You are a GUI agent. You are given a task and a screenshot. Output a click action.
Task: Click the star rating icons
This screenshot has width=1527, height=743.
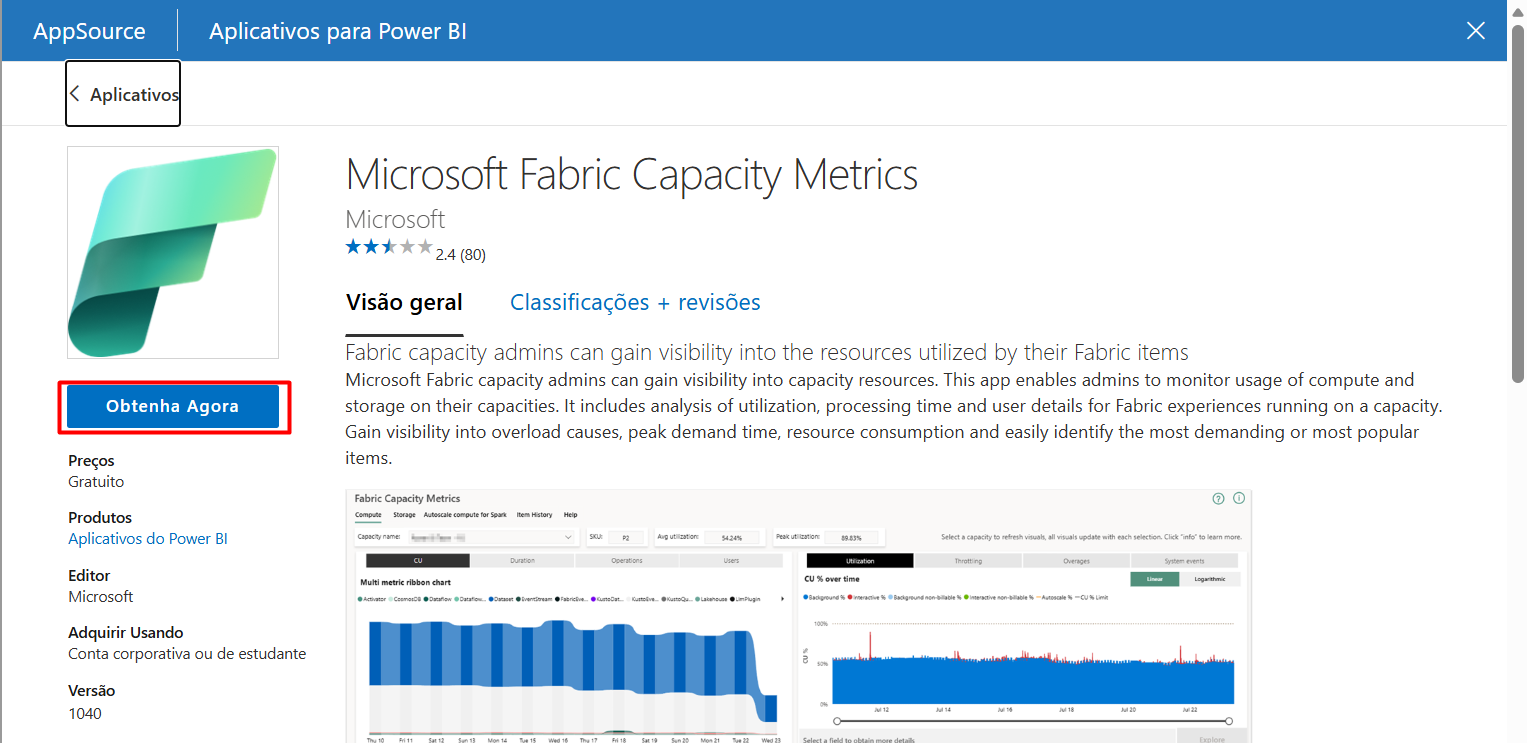point(389,247)
